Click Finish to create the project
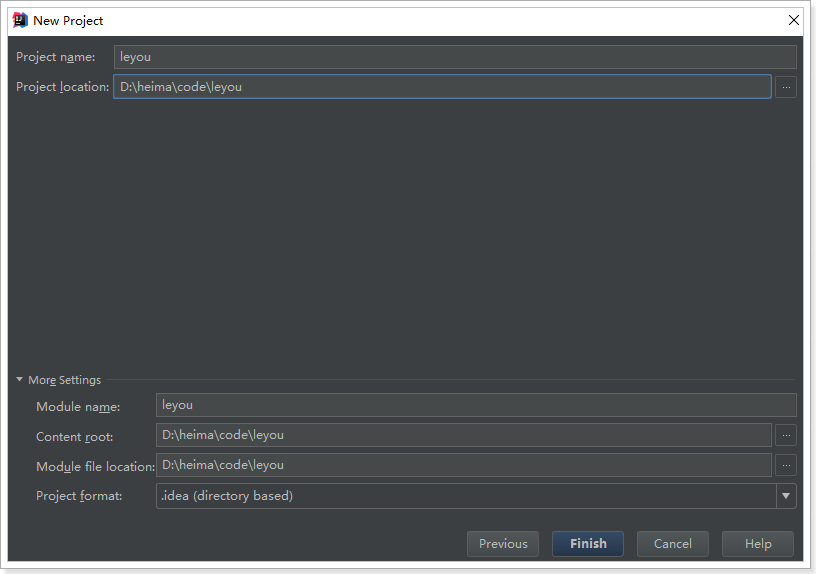Viewport: 816px width, 574px height. [x=588, y=544]
